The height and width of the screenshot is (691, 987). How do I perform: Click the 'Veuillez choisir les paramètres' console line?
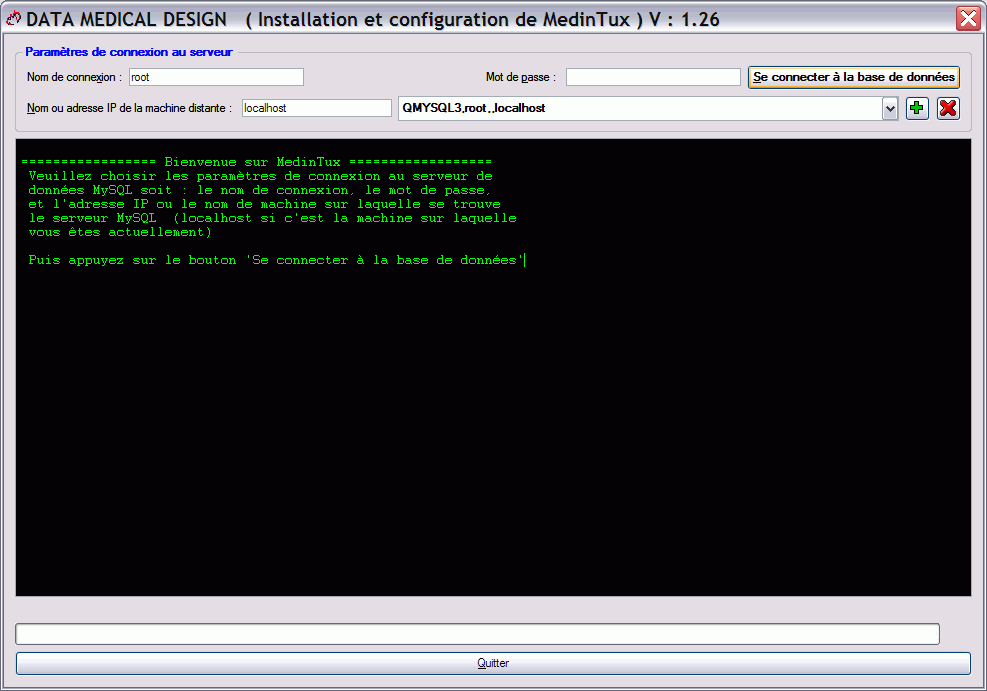(x=261, y=176)
